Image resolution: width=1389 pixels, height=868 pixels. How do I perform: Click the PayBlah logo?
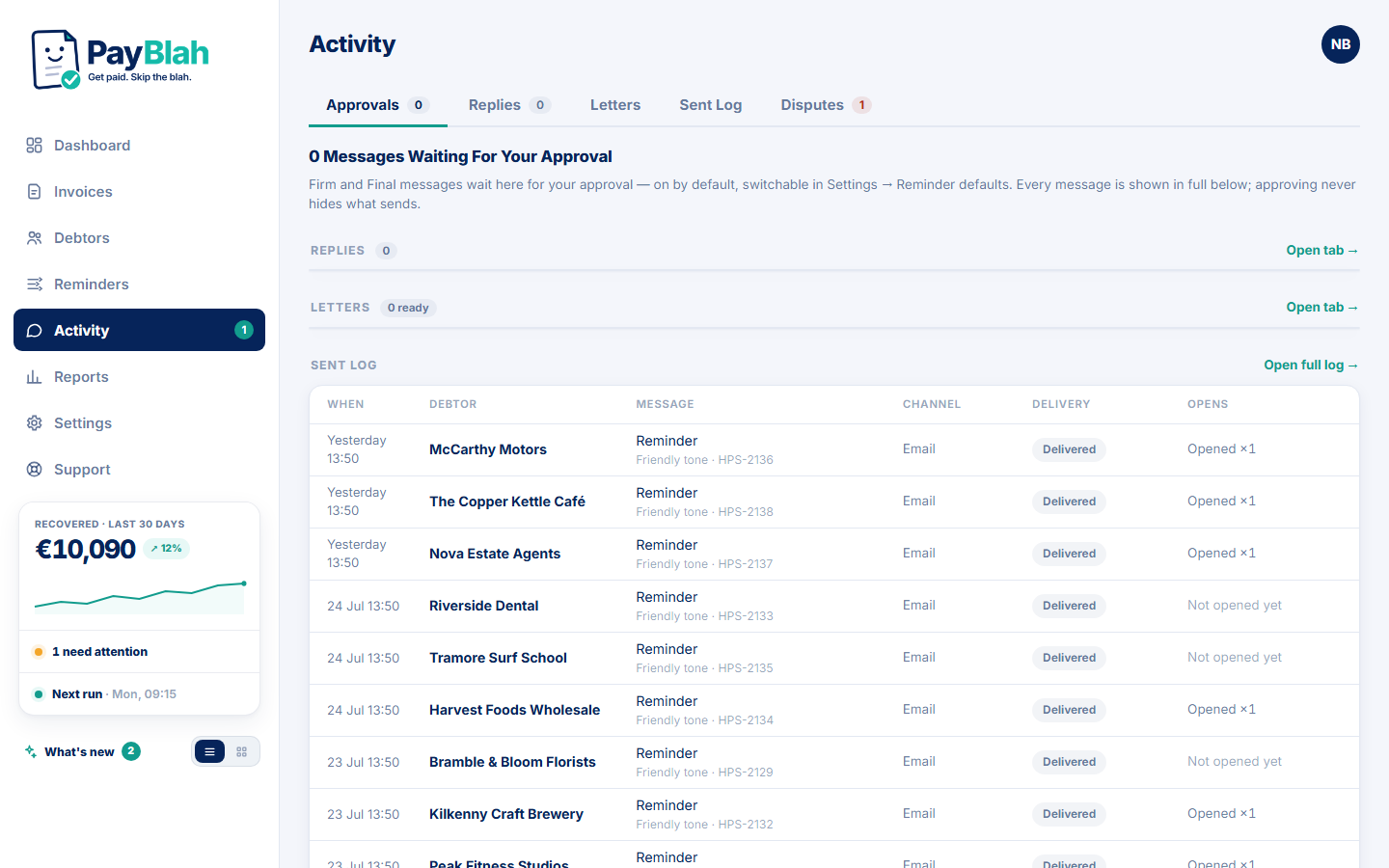[x=121, y=60]
